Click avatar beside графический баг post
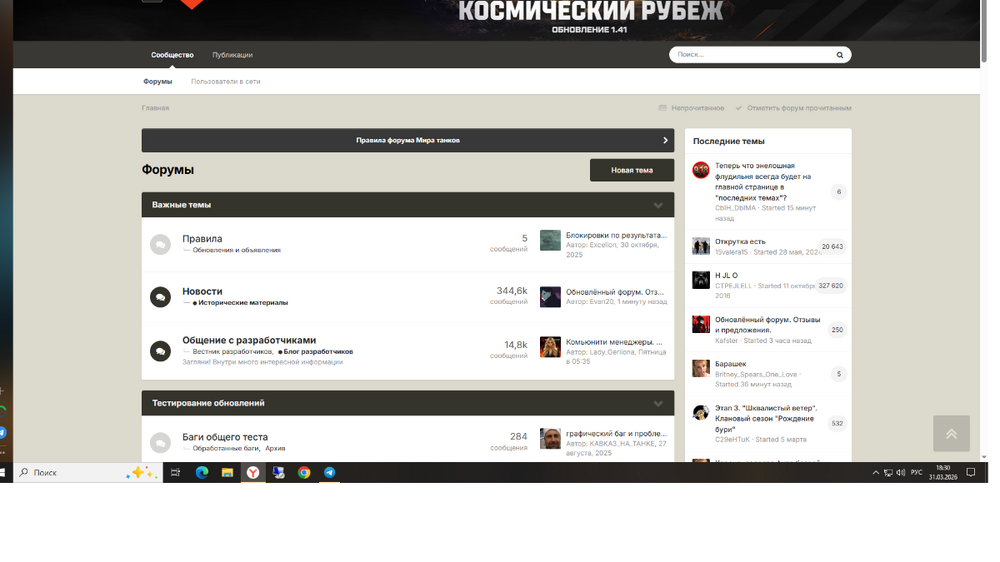Viewport: 1000px width, 562px height. (550, 439)
